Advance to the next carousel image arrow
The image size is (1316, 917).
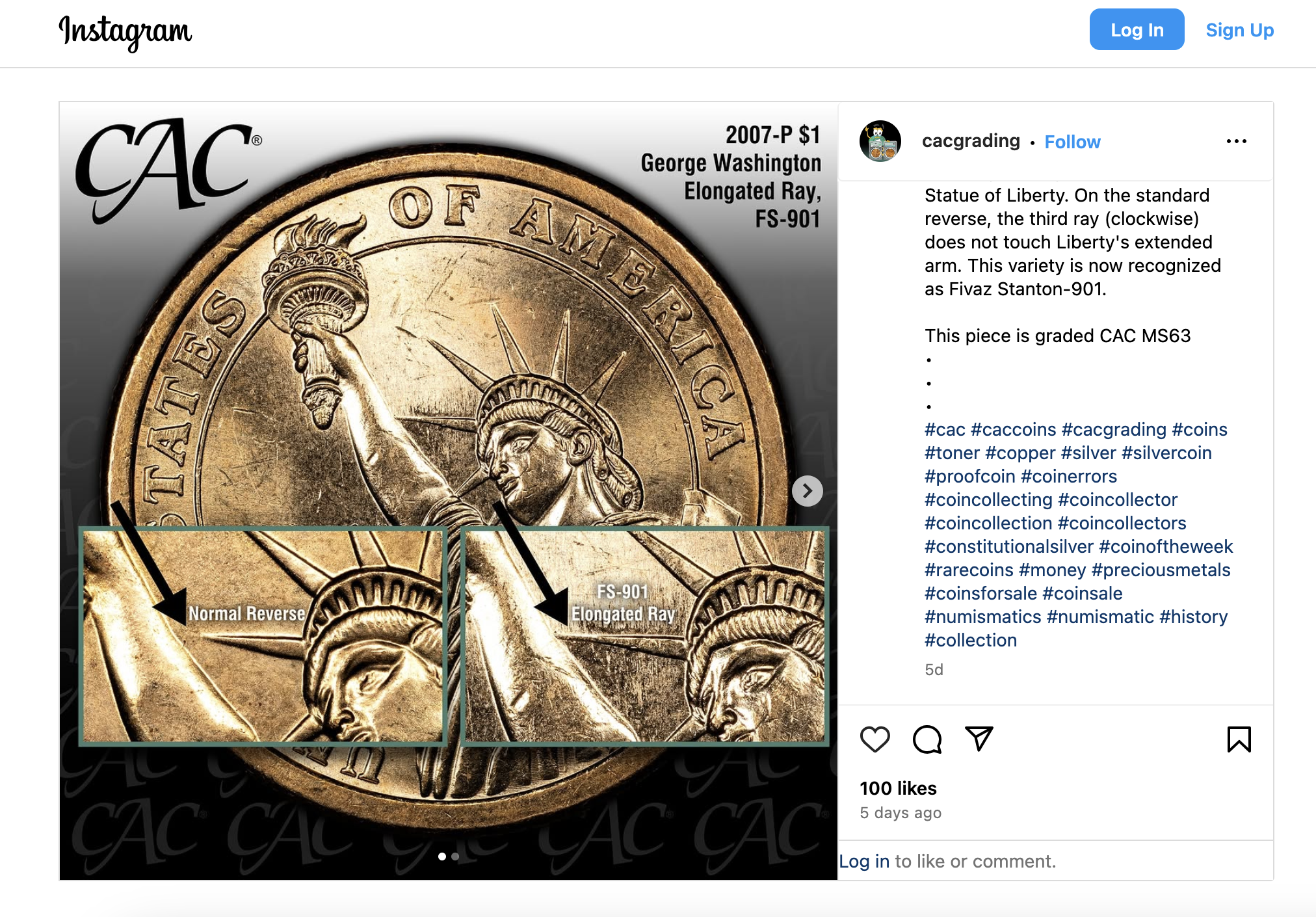pos(807,491)
